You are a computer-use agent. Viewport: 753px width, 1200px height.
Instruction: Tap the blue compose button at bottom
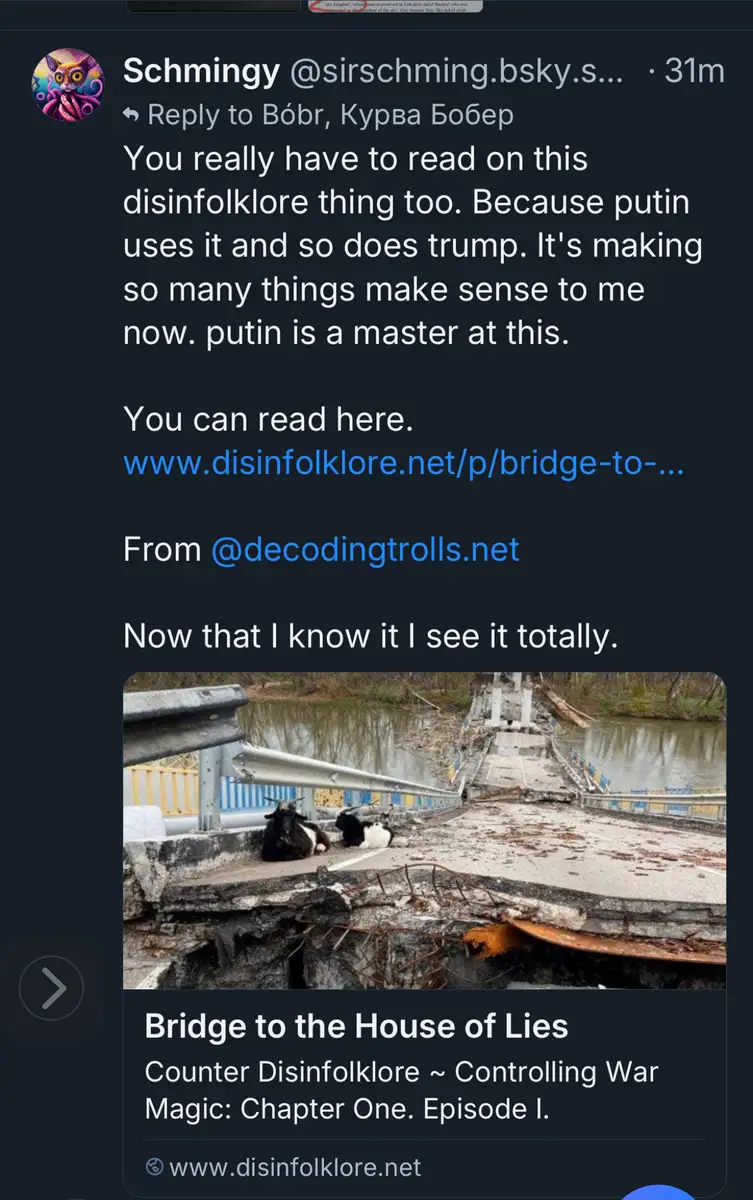pyautogui.click(x=657, y=1192)
